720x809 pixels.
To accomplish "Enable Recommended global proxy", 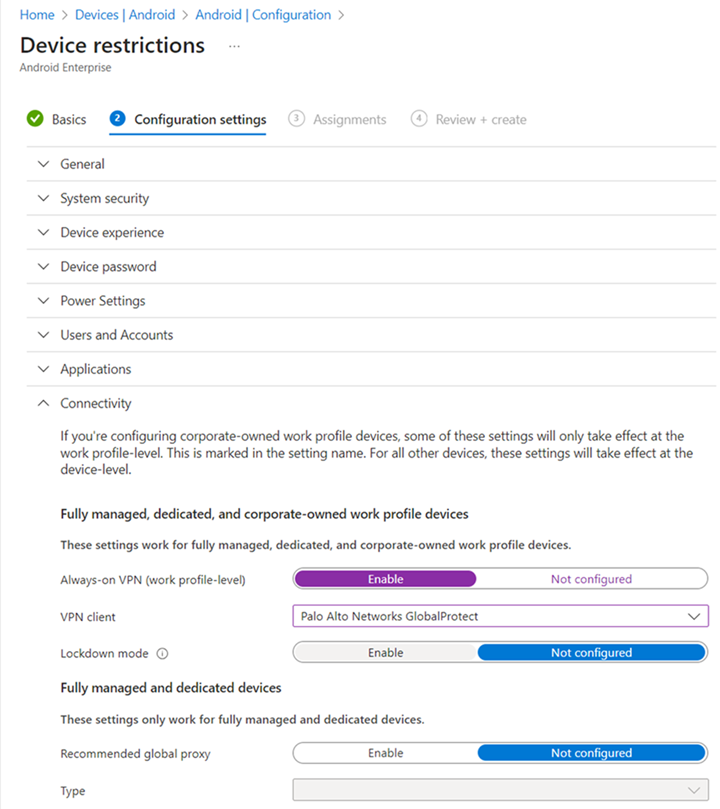I will coord(385,753).
